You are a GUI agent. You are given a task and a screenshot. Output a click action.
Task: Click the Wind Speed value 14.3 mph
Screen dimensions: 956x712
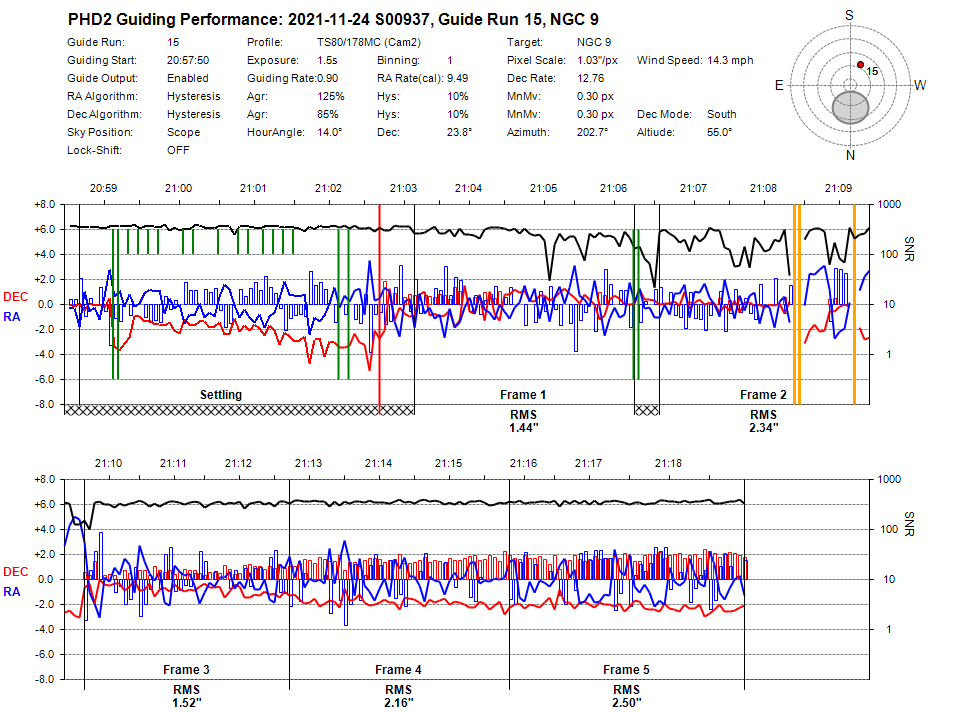(x=730, y=60)
